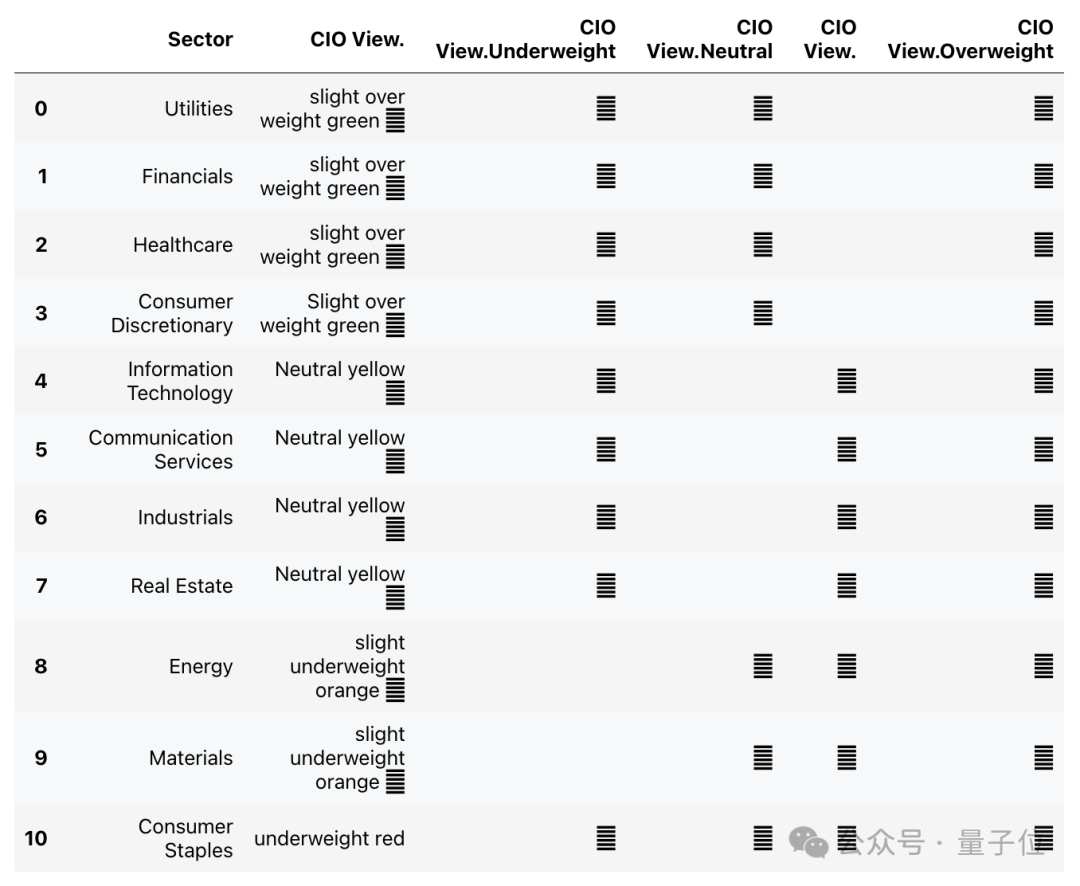This screenshot has width=1080, height=886.
Task: Click the Underweight marker in the Utilities row
Action: coord(606,108)
